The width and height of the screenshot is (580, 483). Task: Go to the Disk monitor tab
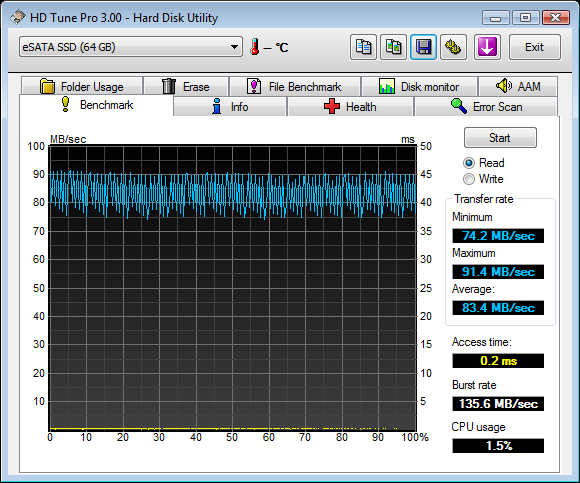point(419,87)
